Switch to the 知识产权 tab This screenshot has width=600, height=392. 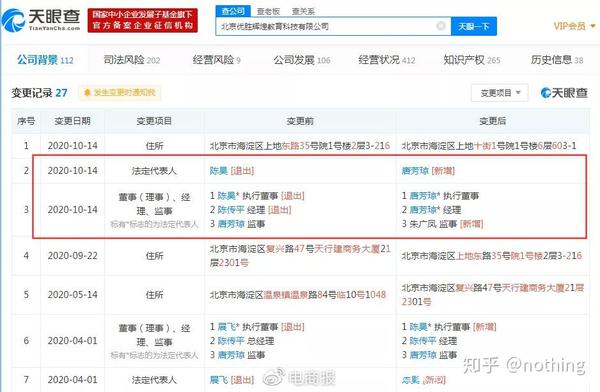[471, 60]
